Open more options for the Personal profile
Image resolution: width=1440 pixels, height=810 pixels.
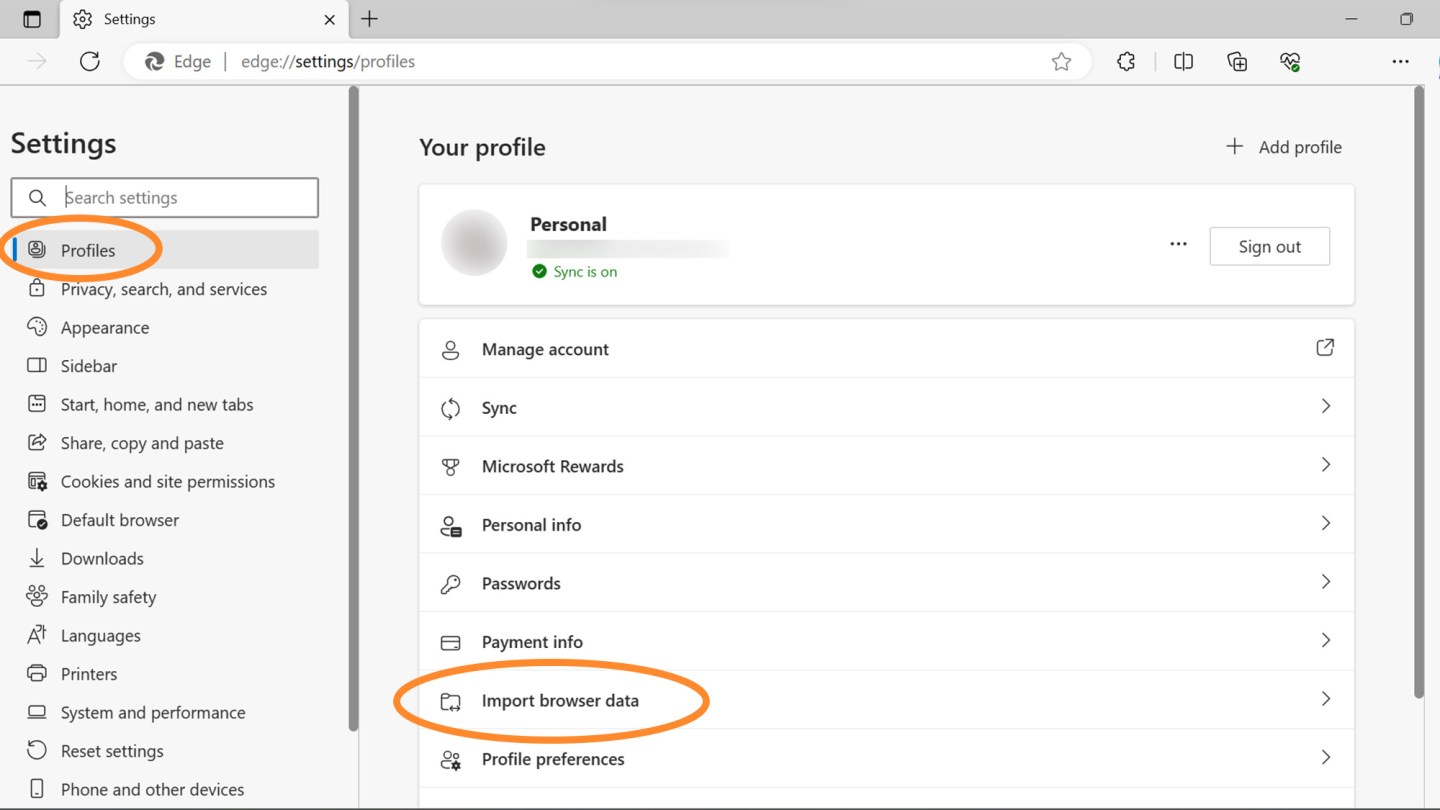tap(1178, 243)
